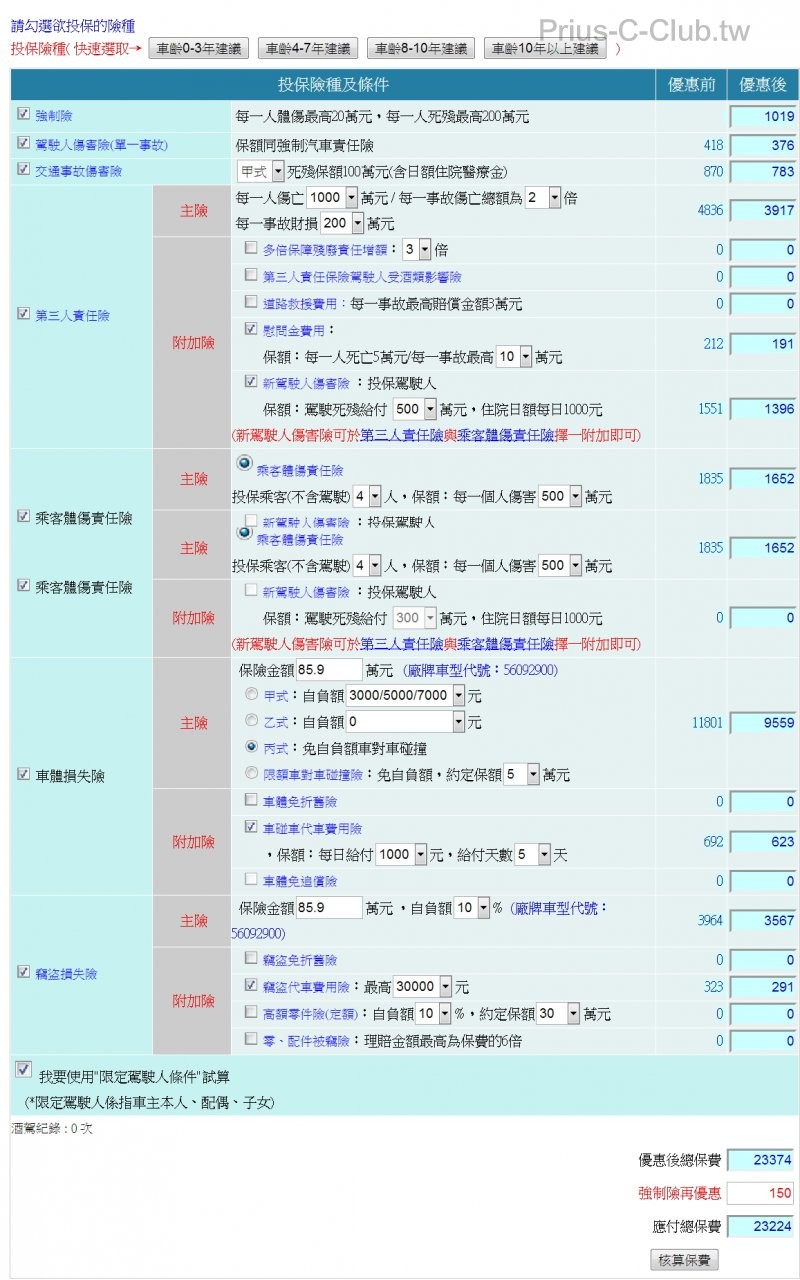Open the 駕駛死殘給付 500 萬元 dropdown
The image size is (800, 1280).
(x=415, y=408)
